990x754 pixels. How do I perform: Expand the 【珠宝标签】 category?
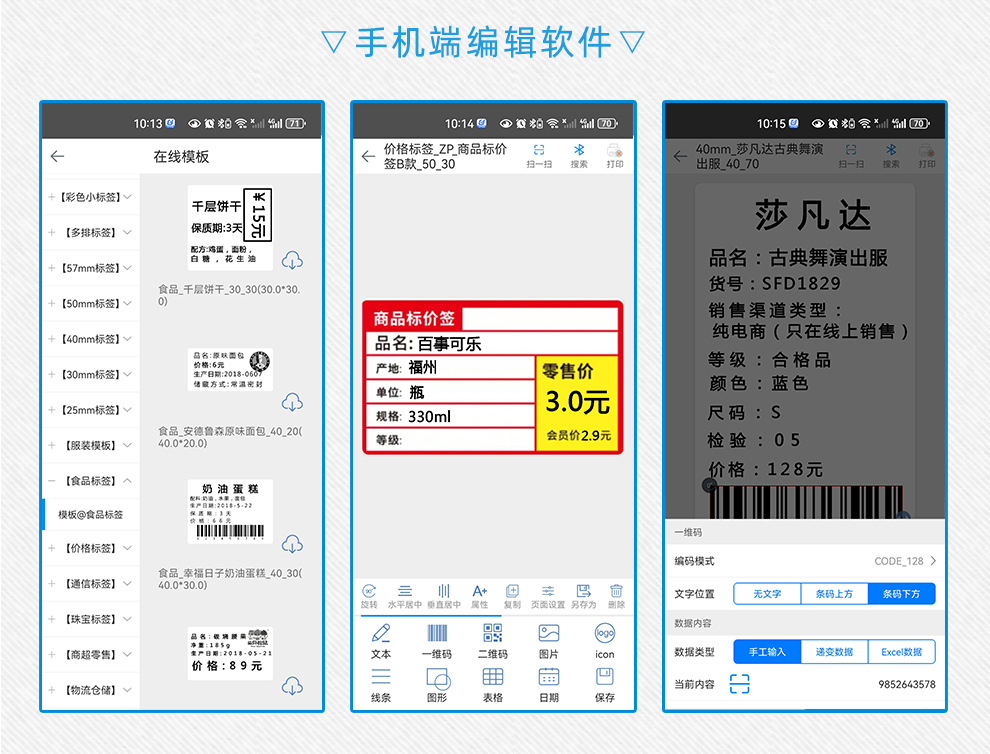(91, 619)
